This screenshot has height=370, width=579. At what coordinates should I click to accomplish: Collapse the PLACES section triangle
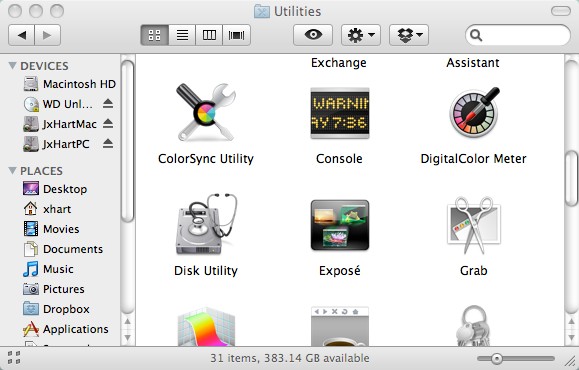click(x=12, y=170)
